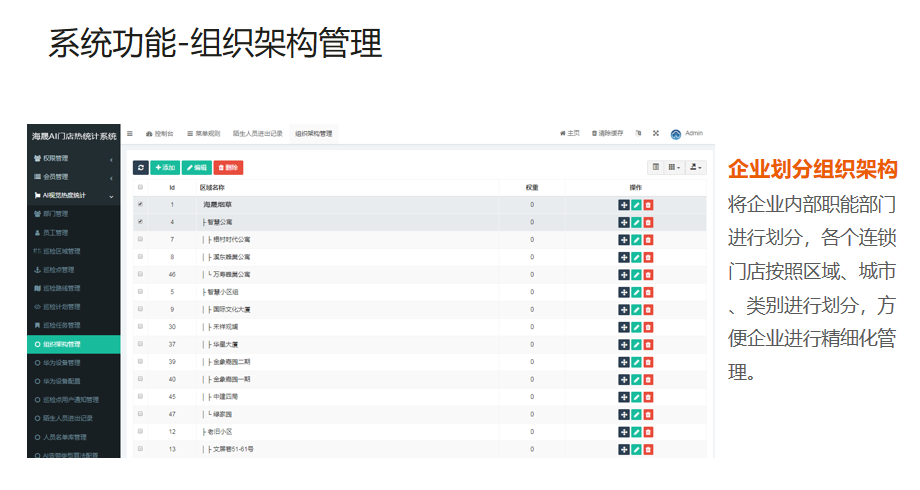
Task: Uncheck the checkbox for 海晟烟草 row
Action: [x=140, y=205]
